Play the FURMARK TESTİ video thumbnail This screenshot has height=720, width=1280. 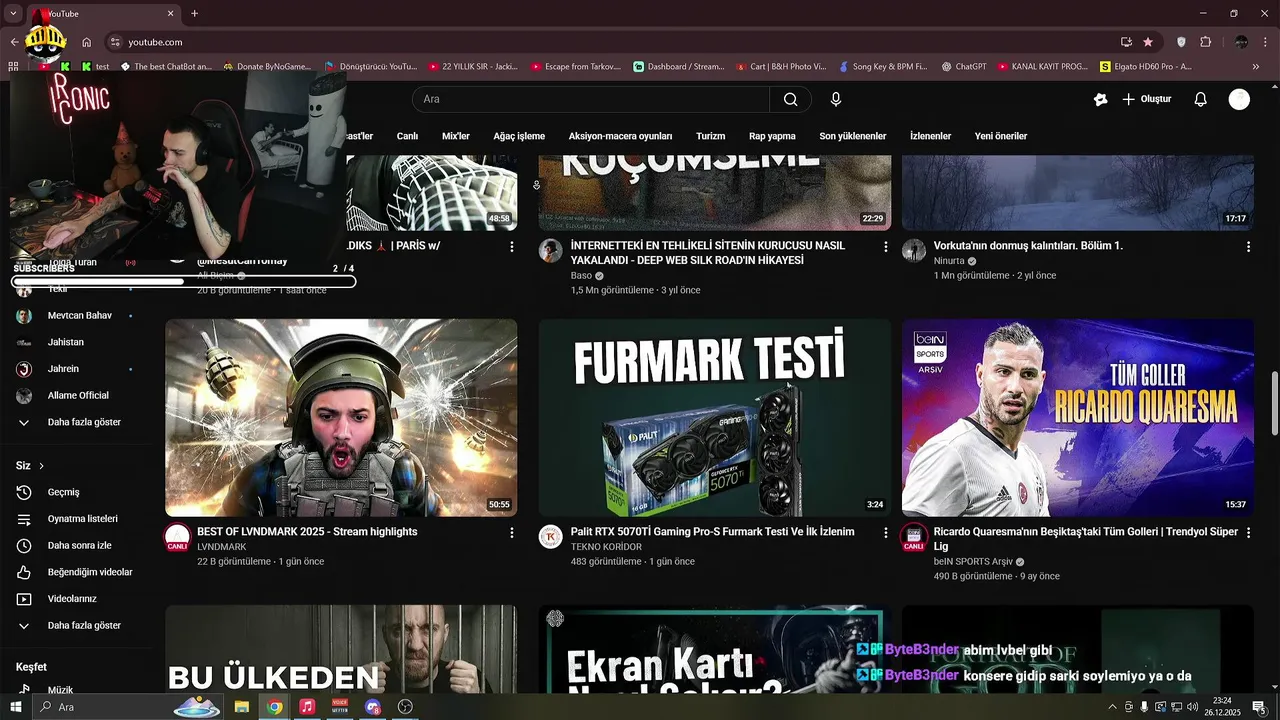click(x=715, y=418)
